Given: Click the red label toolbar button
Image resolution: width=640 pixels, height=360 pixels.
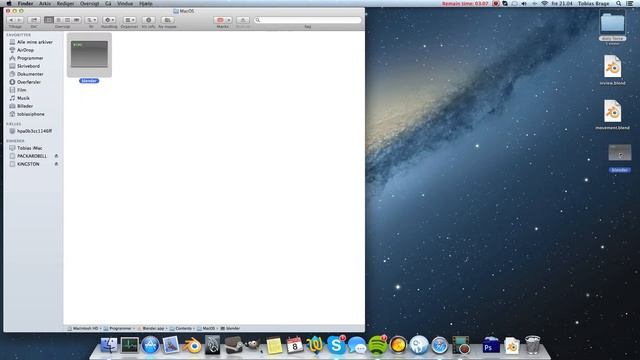Looking at the screenshot, I should (220, 20).
